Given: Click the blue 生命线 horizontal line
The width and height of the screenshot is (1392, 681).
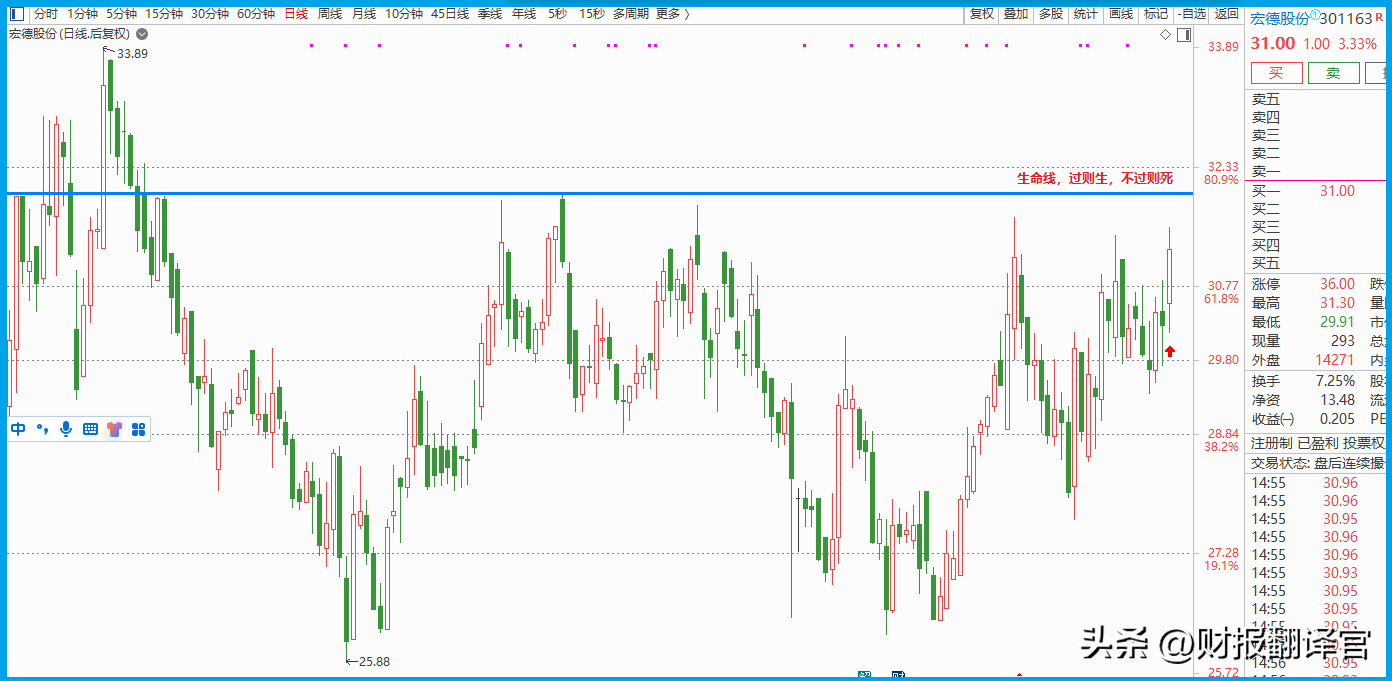Looking at the screenshot, I should 600,192.
